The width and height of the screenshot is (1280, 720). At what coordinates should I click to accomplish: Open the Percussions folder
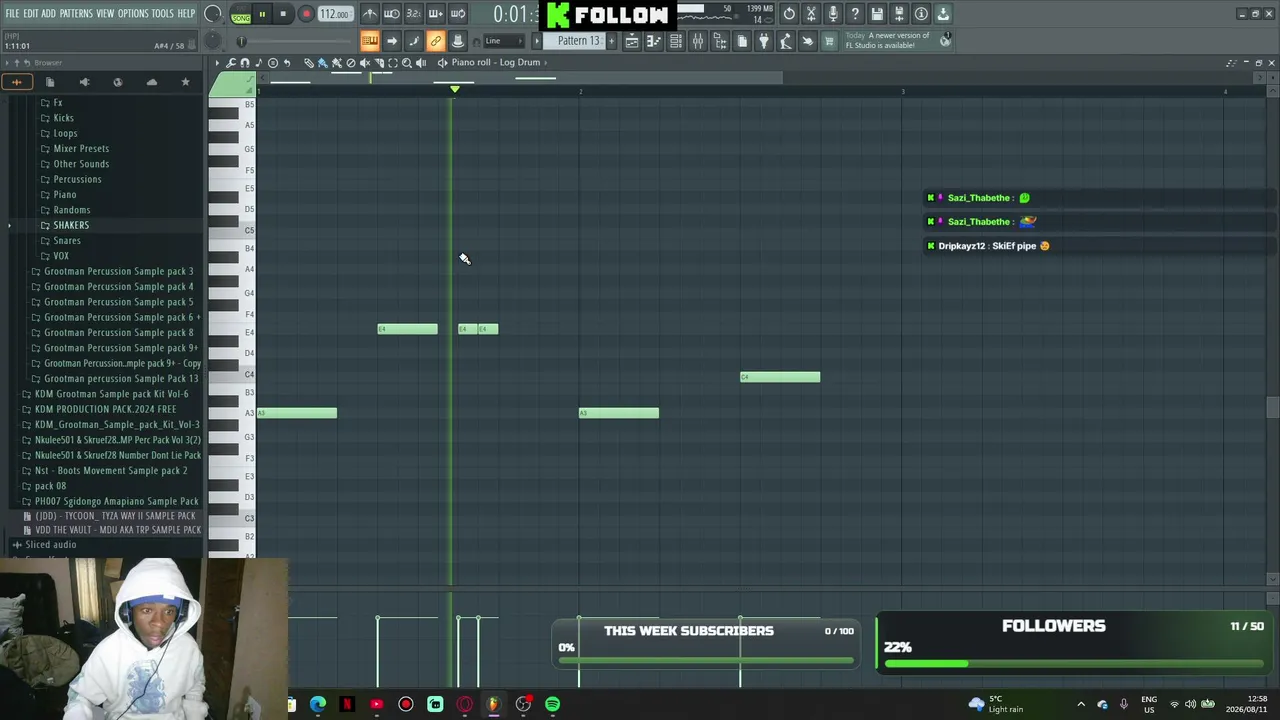point(77,179)
